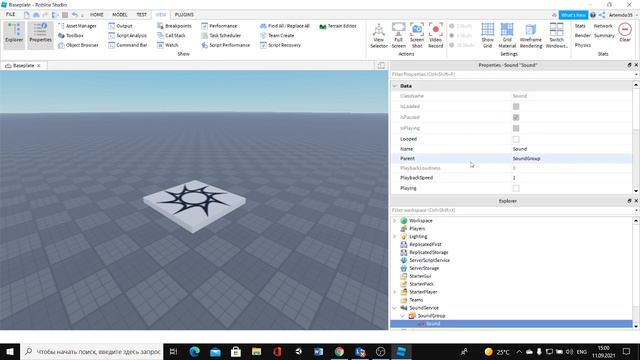Open the Object Browser
The width and height of the screenshot is (640, 360).
(x=78, y=45)
